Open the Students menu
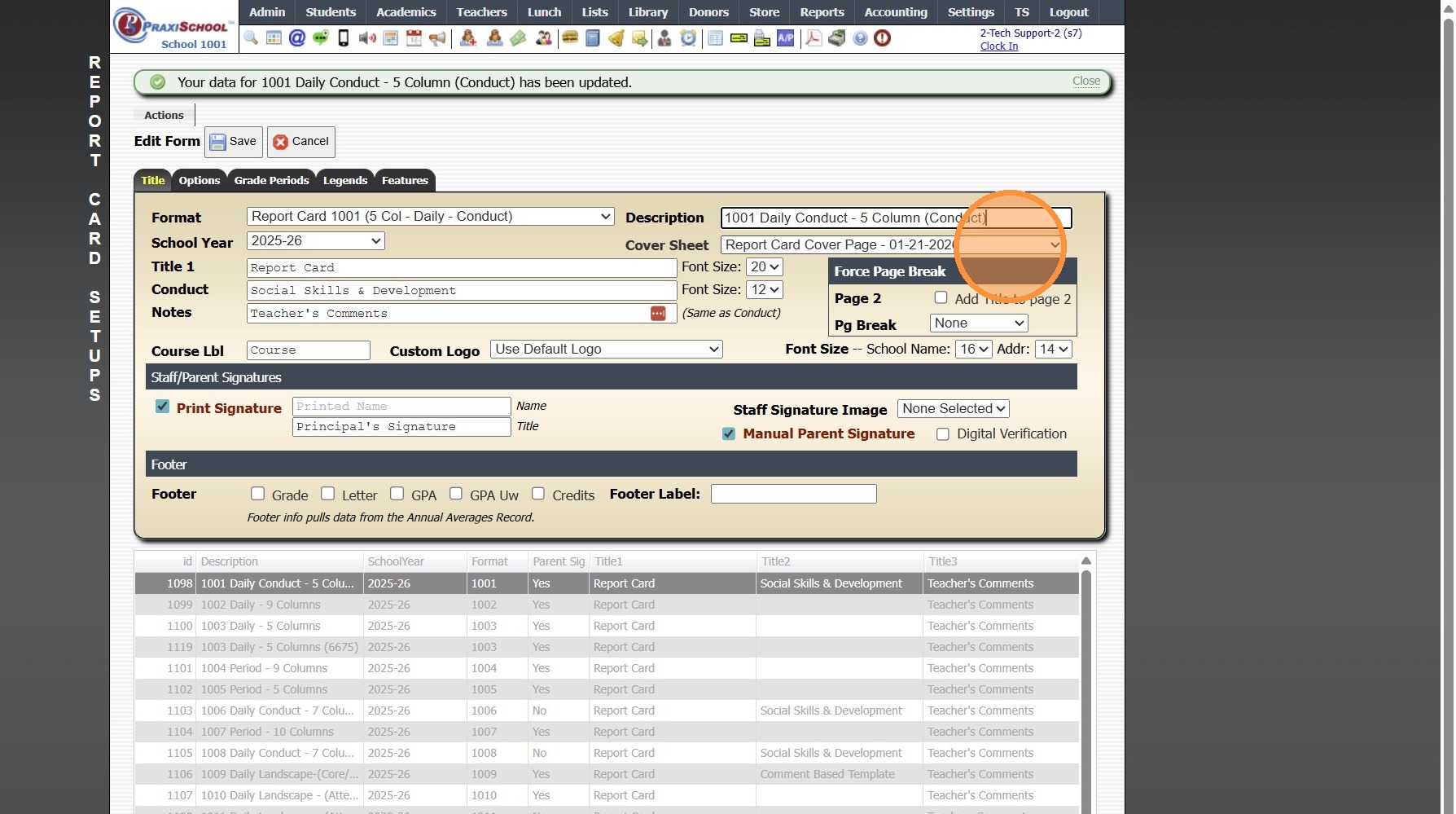The image size is (1456, 814). click(x=331, y=12)
